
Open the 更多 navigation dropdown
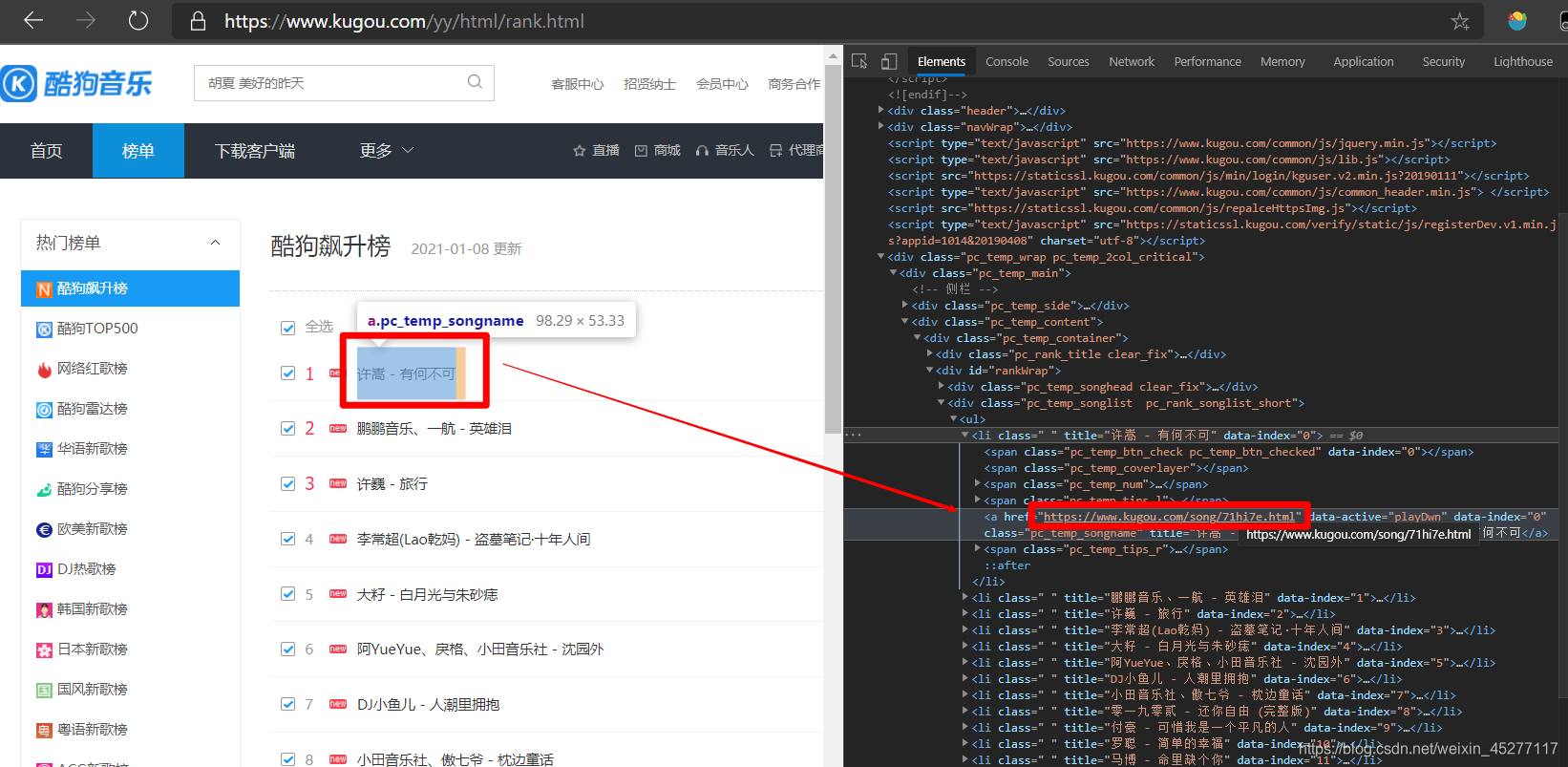click(386, 151)
